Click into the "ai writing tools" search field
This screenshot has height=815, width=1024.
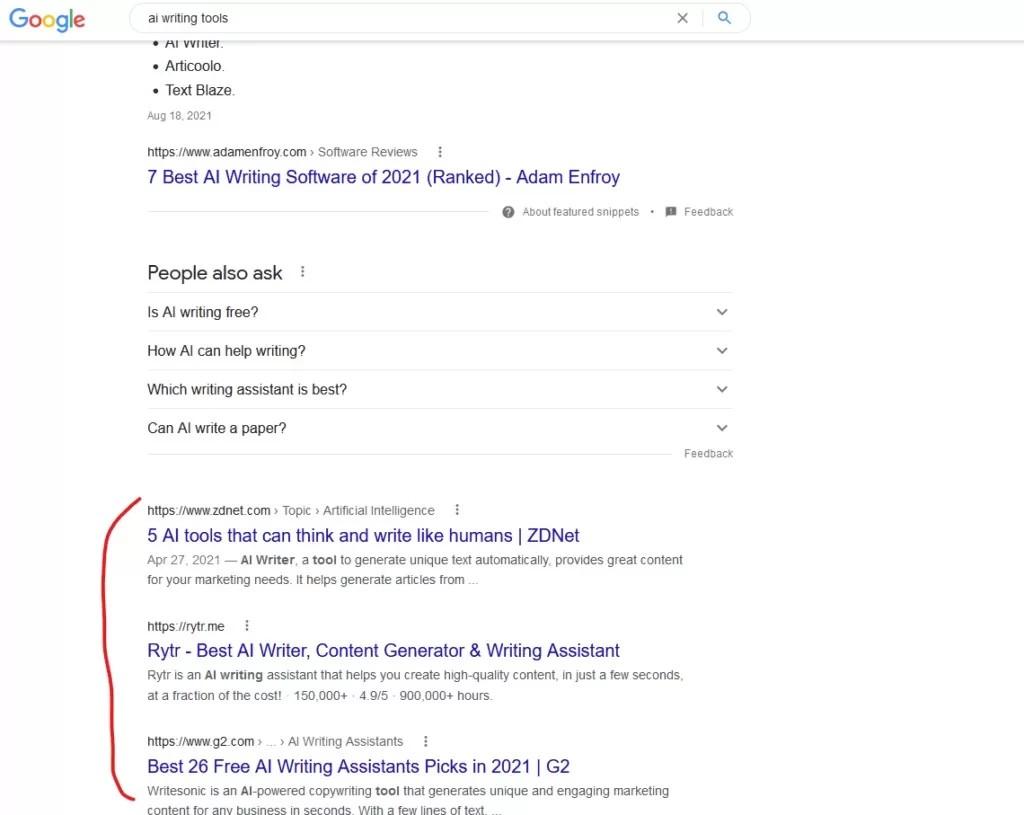405,18
